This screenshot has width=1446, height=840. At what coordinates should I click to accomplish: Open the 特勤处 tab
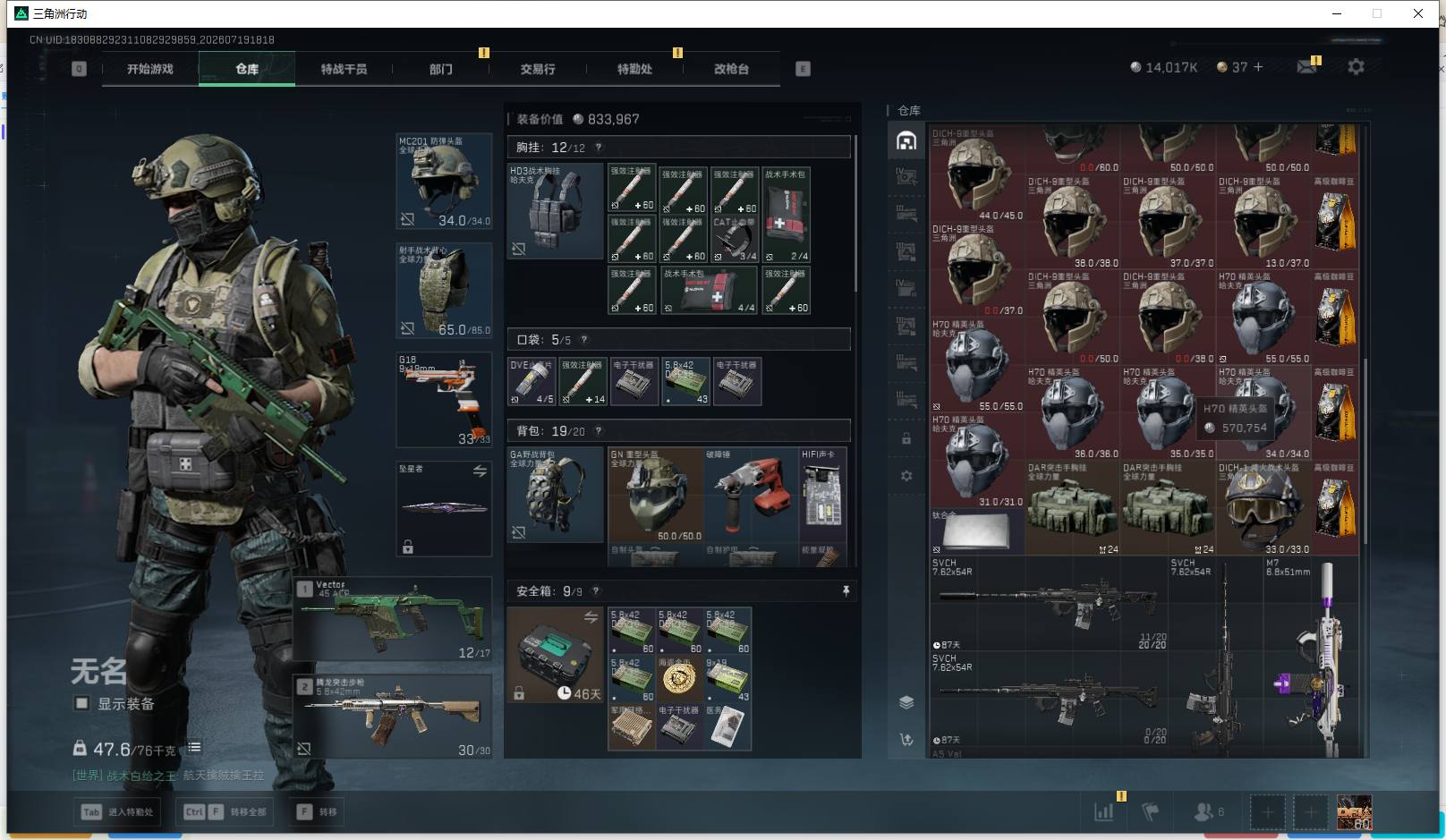click(x=634, y=69)
